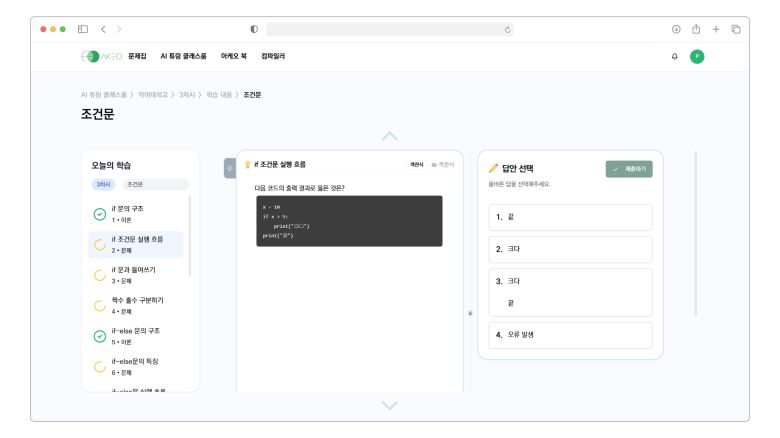The width and height of the screenshot is (780, 438).
Task: Click the up chevron above the content
Action: [x=390, y=136]
